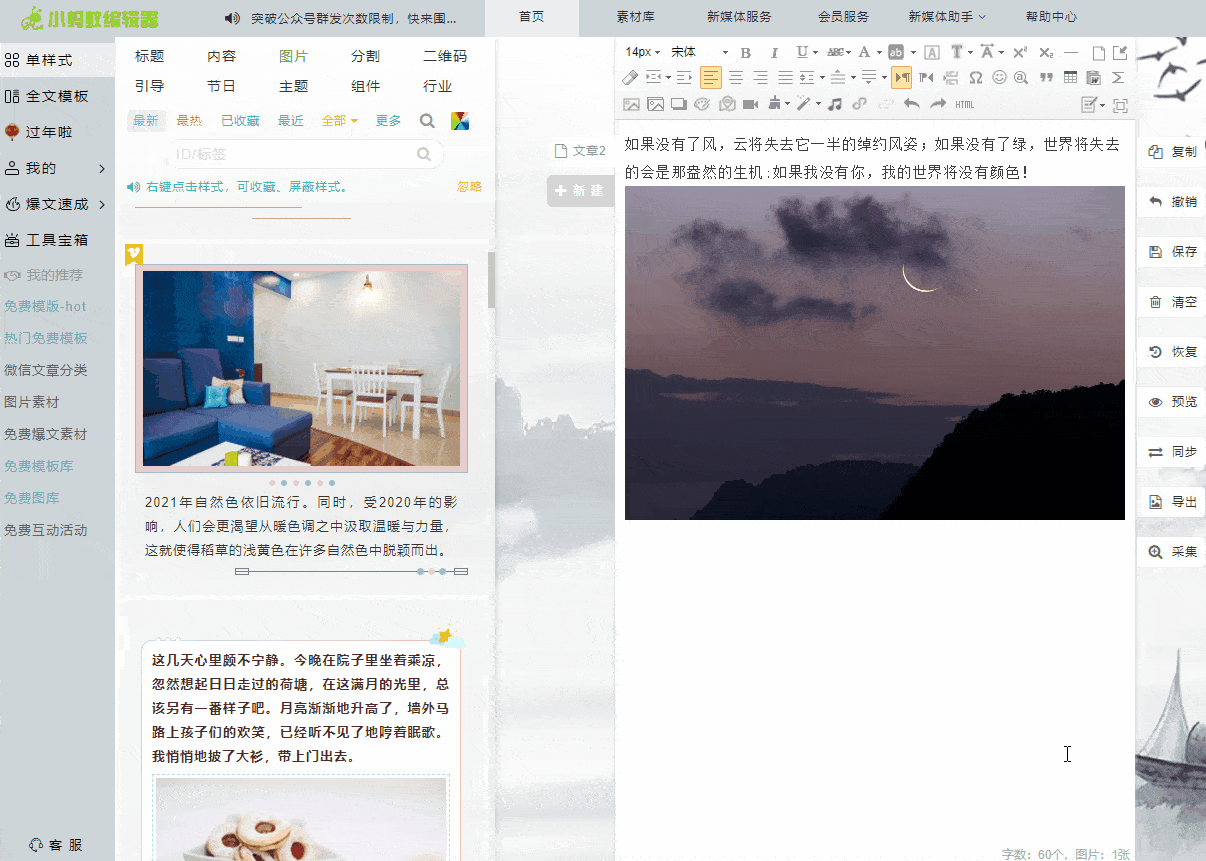This screenshot has width=1206, height=861.
Task: Select the 分割 style category tab
Action: click(x=365, y=57)
